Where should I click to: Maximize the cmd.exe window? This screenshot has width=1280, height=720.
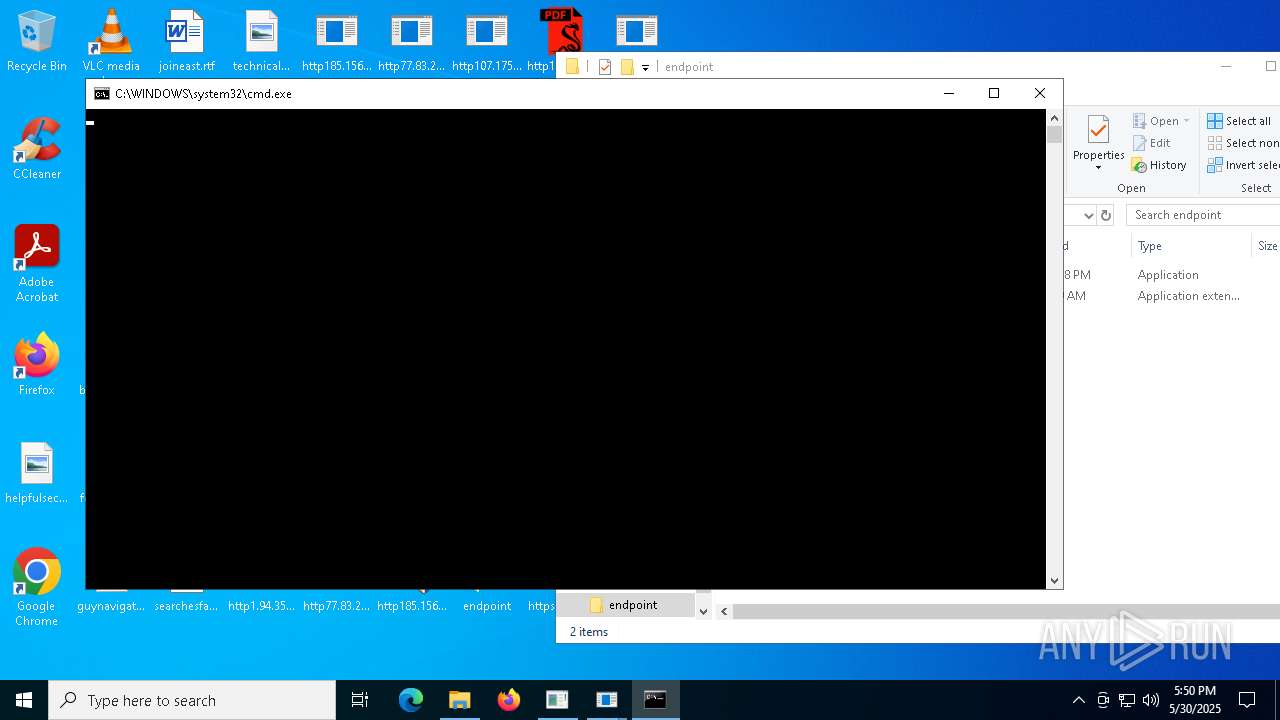coord(994,93)
